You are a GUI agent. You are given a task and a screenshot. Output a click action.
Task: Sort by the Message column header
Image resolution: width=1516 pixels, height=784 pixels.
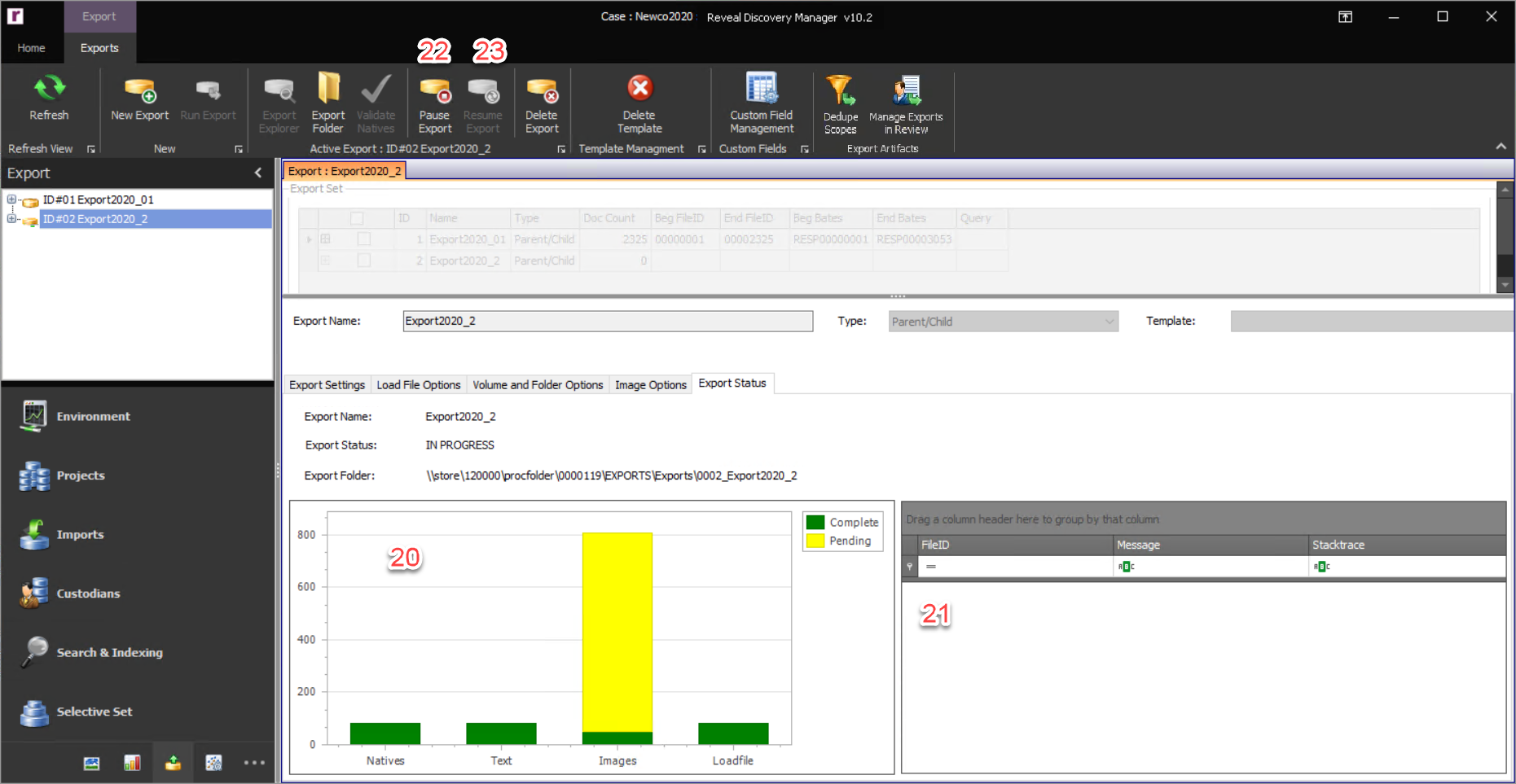pos(1211,545)
